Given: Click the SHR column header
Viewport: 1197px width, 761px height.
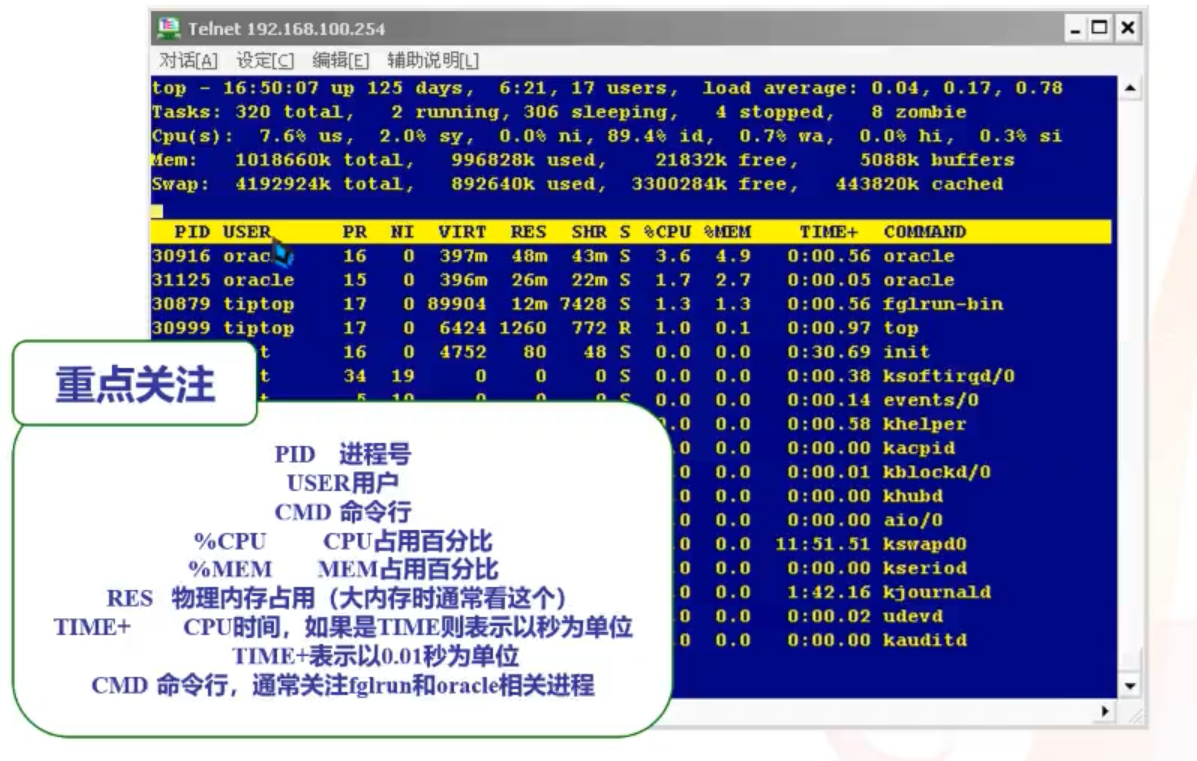Looking at the screenshot, I should (589, 232).
